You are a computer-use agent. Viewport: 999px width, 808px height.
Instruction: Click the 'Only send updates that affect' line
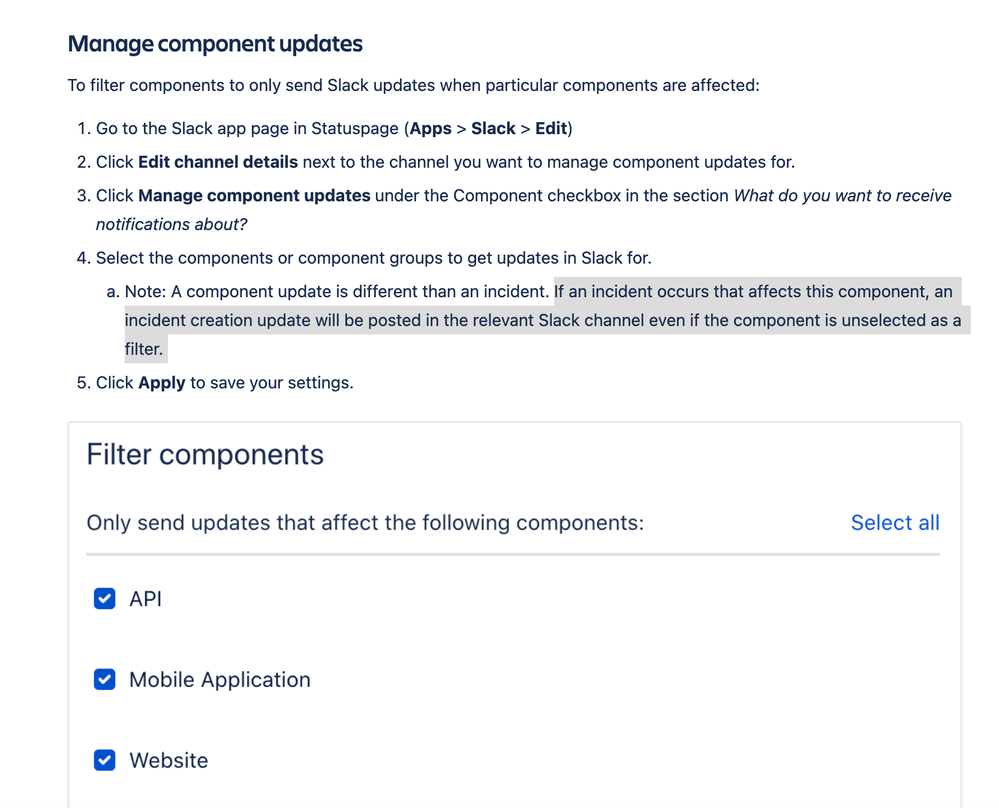365,523
